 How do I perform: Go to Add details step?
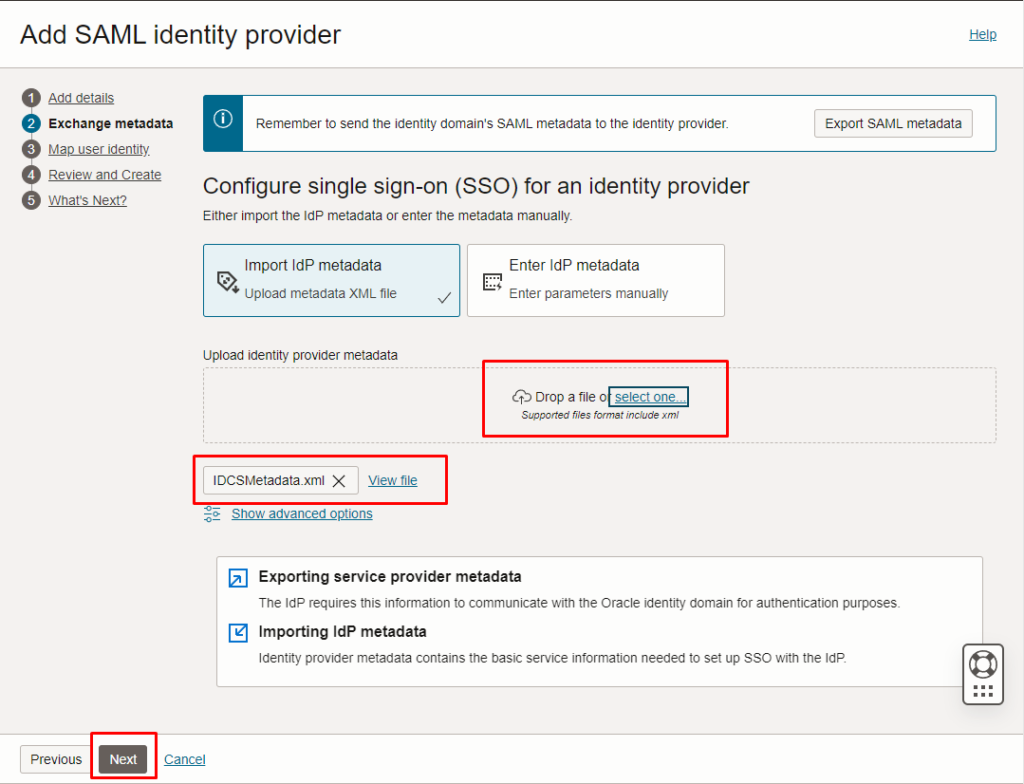(x=81, y=98)
